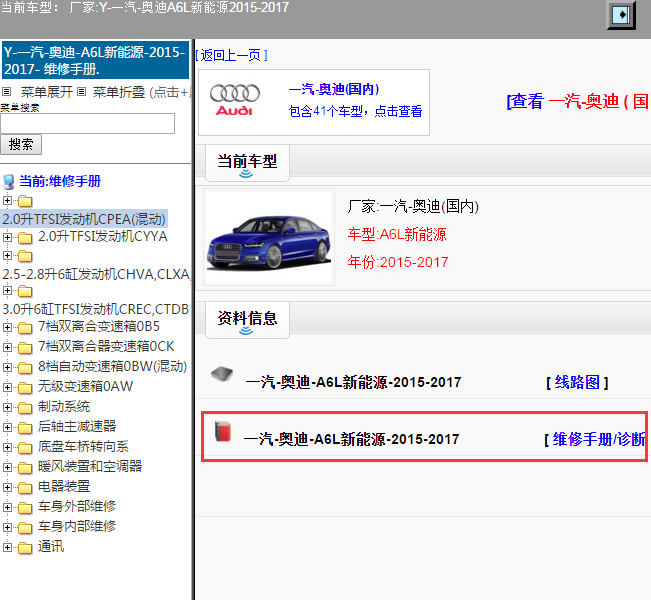Click folder icon above 2.0升TFSI发动机CPEA(混动)
This screenshot has width=651, height=600.
tap(25, 201)
